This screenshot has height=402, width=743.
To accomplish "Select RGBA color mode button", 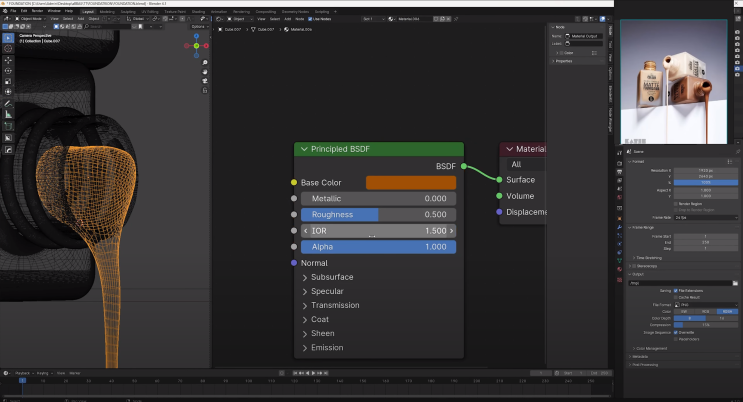I will pos(727,311).
